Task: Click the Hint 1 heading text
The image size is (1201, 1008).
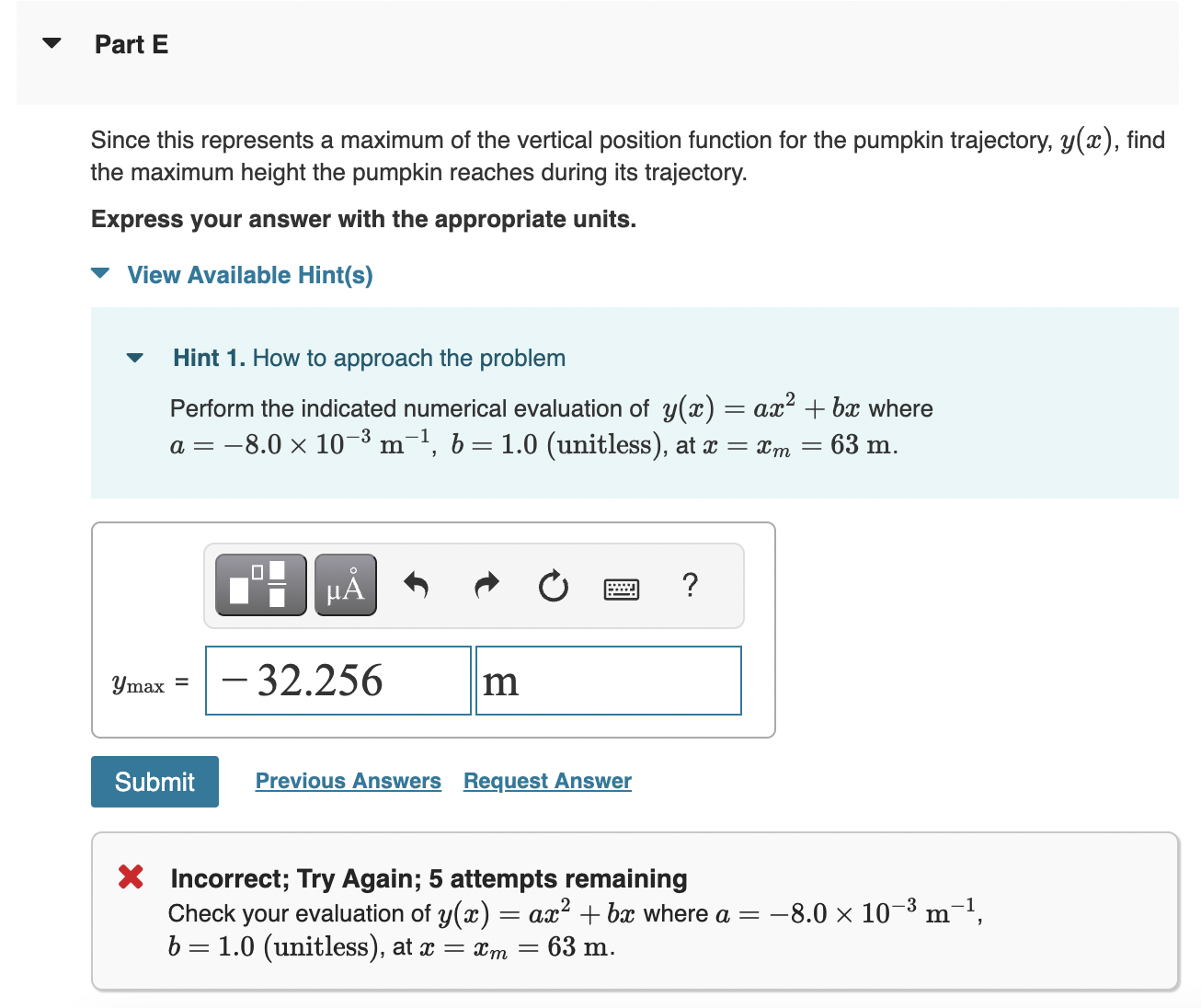Action: 369,358
